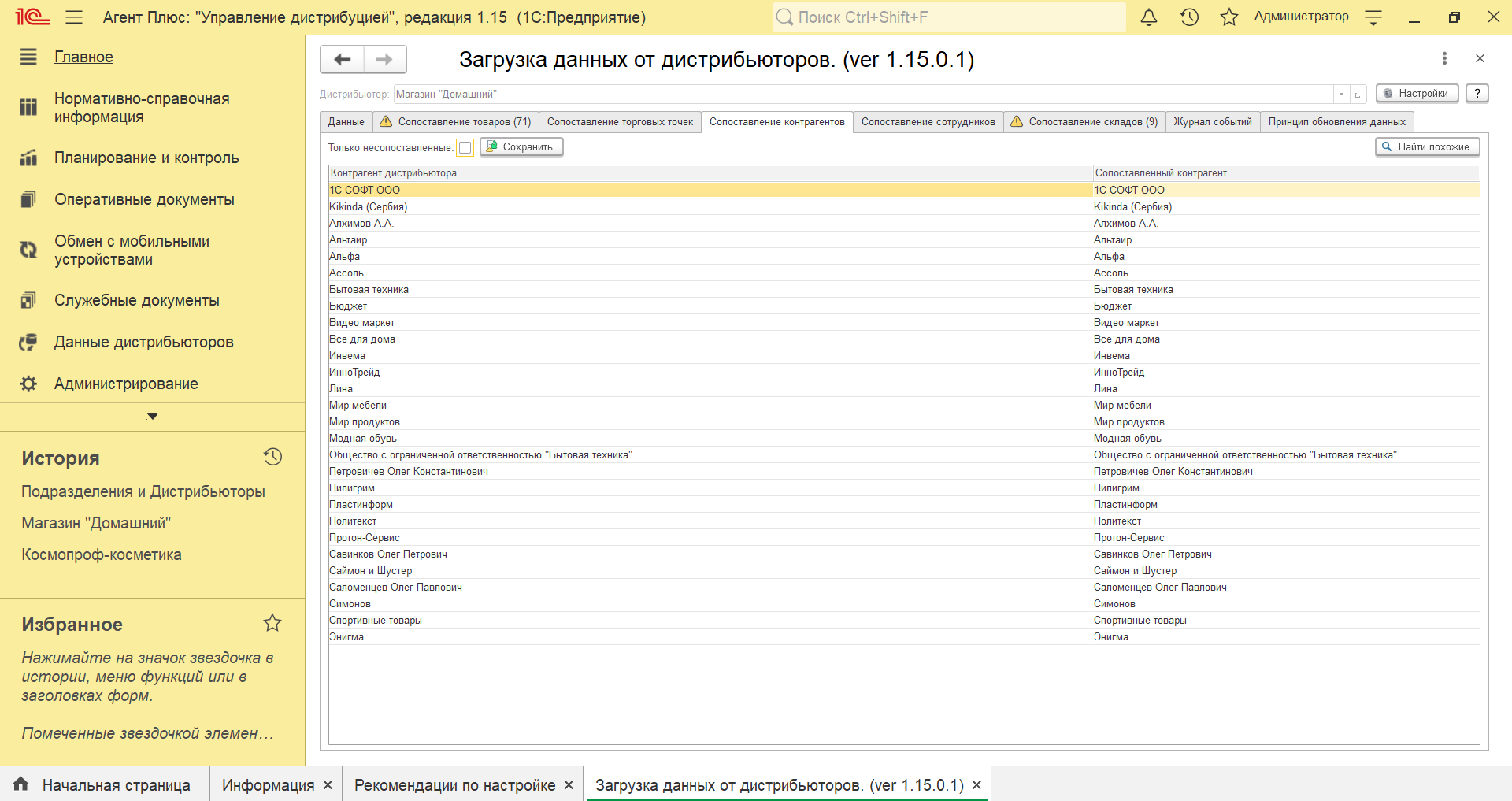Select Бытовая техника distributor row
Viewport: 1512px width, 801px height.
tap(710, 289)
